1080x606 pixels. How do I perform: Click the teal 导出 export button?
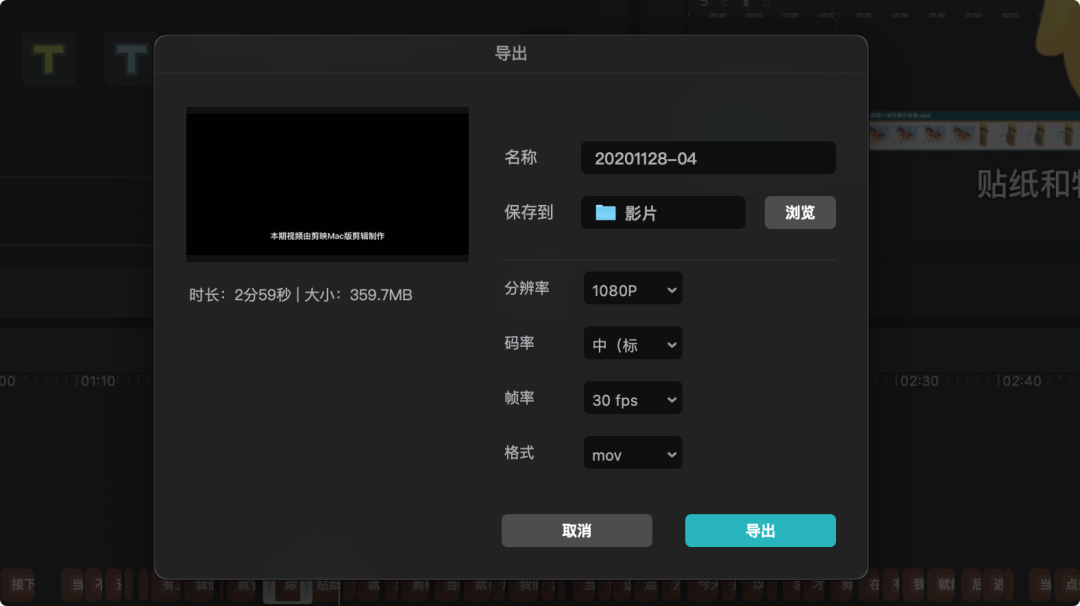(x=760, y=530)
